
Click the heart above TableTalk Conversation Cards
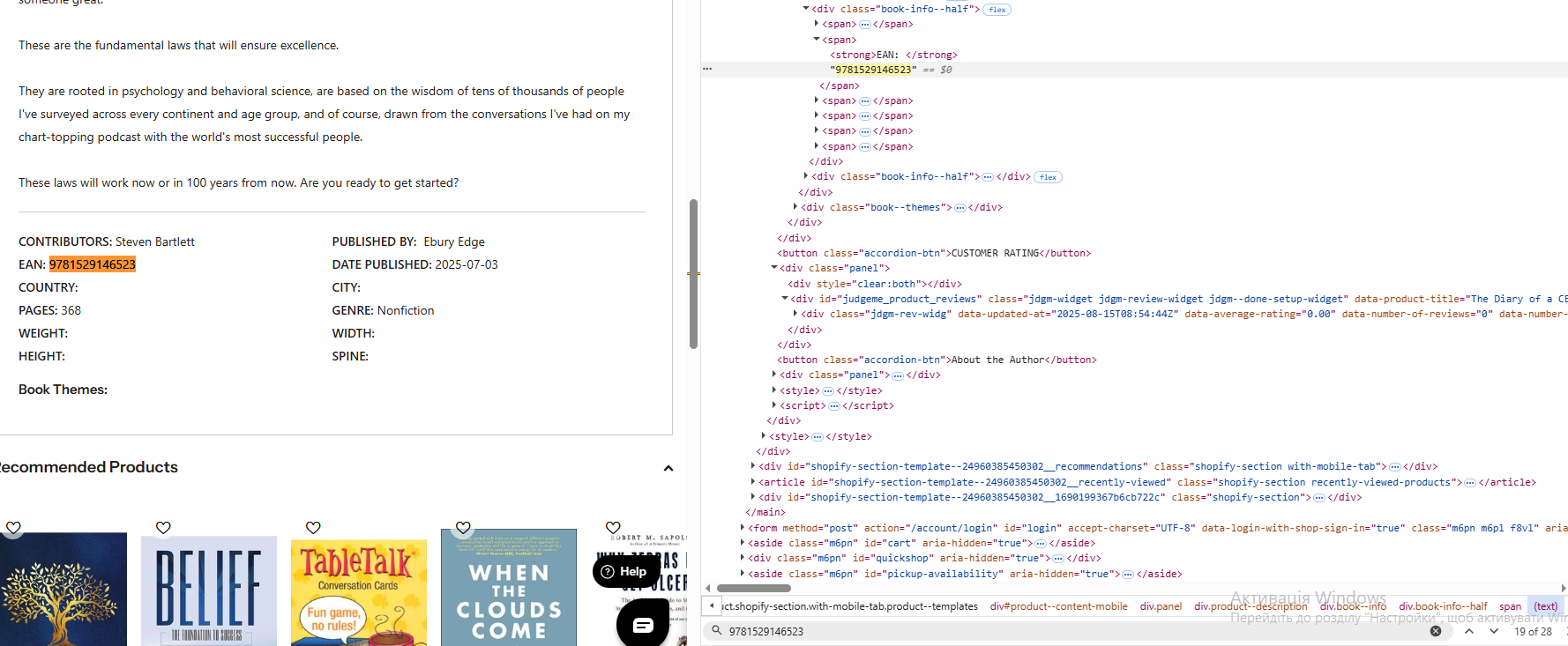tap(313, 528)
